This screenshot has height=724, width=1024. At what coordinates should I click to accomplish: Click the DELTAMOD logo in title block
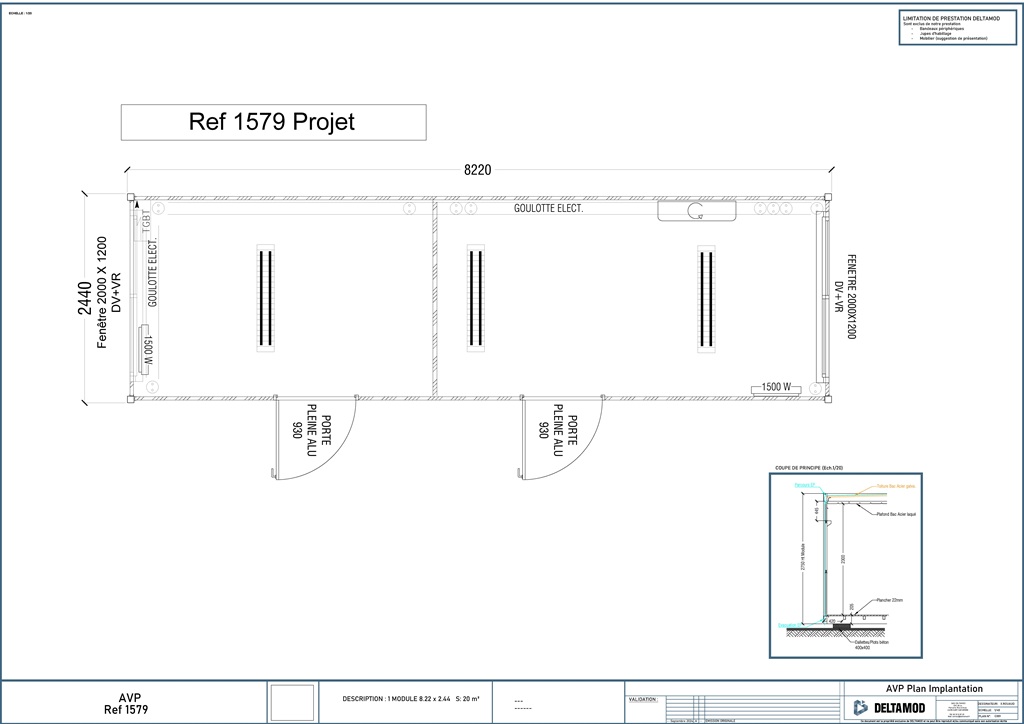tap(890, 707)
